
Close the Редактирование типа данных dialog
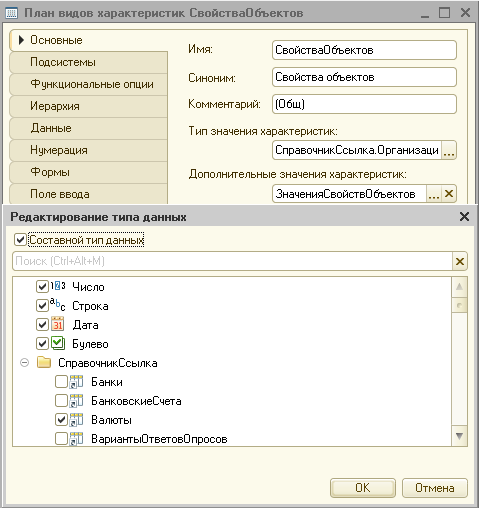464,217
